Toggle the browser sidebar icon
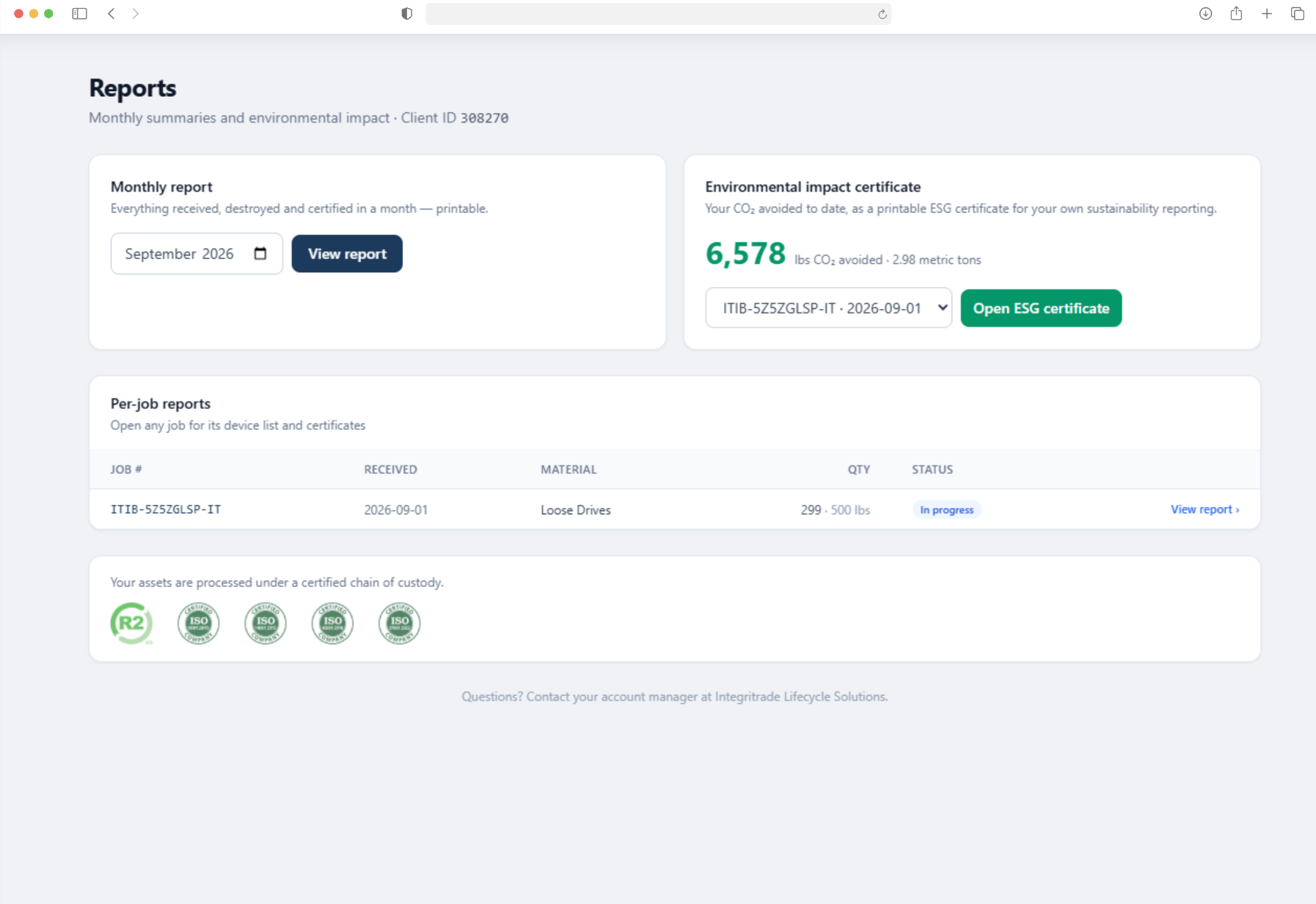 tap(80, 13)
